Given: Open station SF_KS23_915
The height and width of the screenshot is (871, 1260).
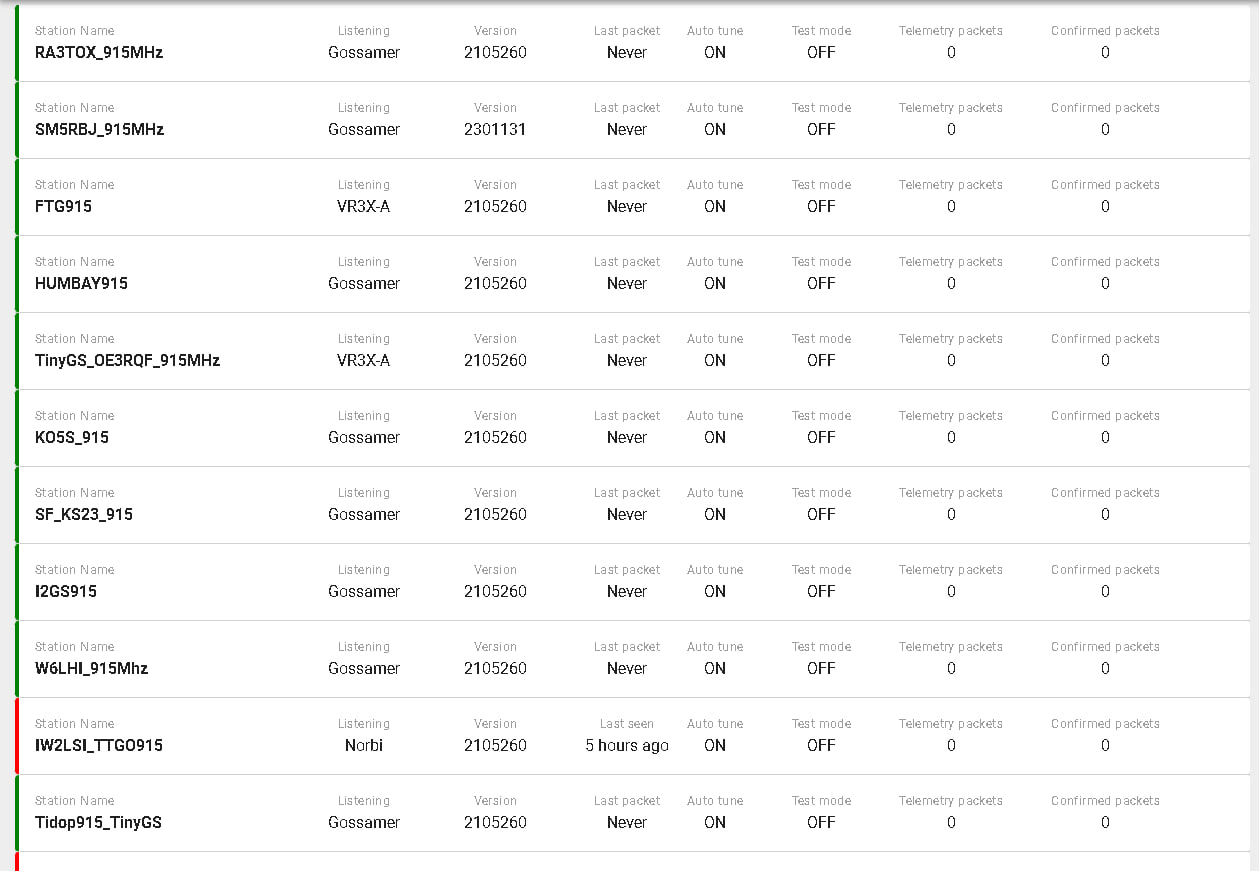Looking at the screenshot, I should (84, 515).
